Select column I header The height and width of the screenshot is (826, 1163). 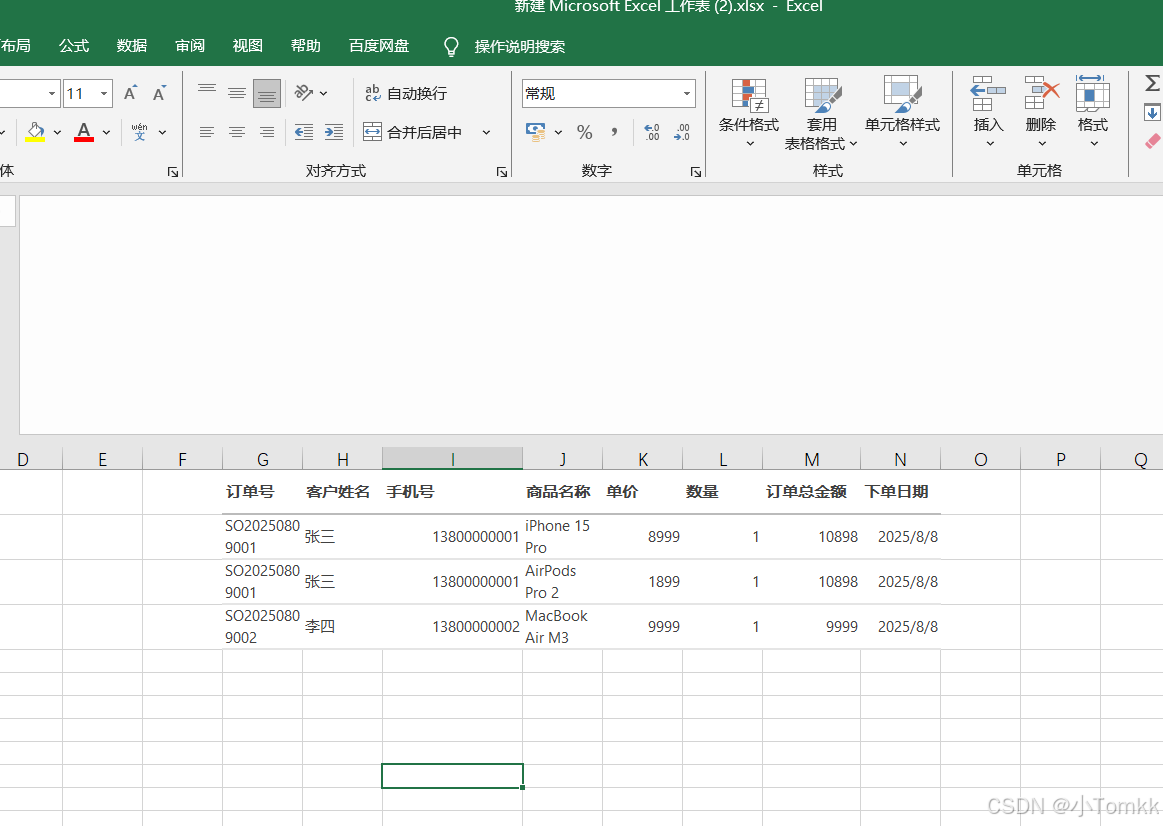click(452, 459)
